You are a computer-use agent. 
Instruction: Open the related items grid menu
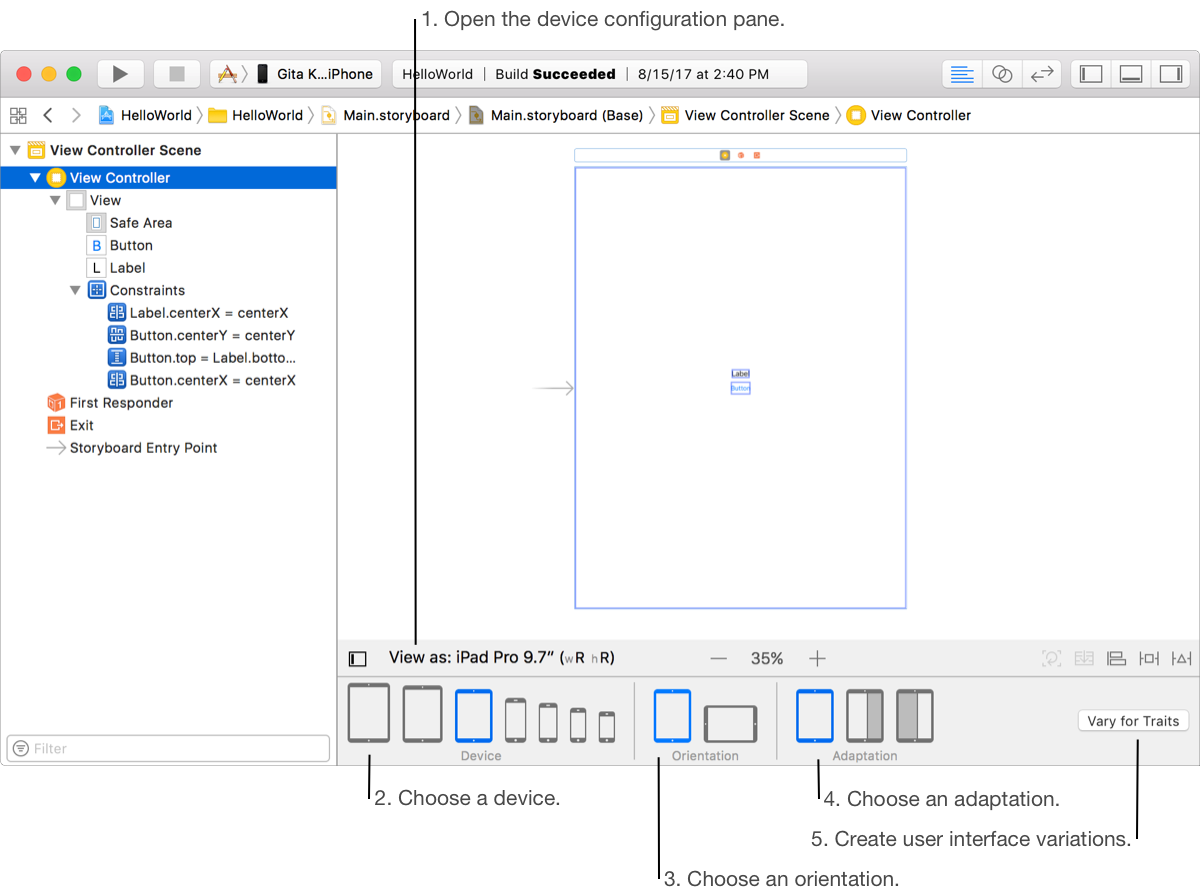coord(18,115)
